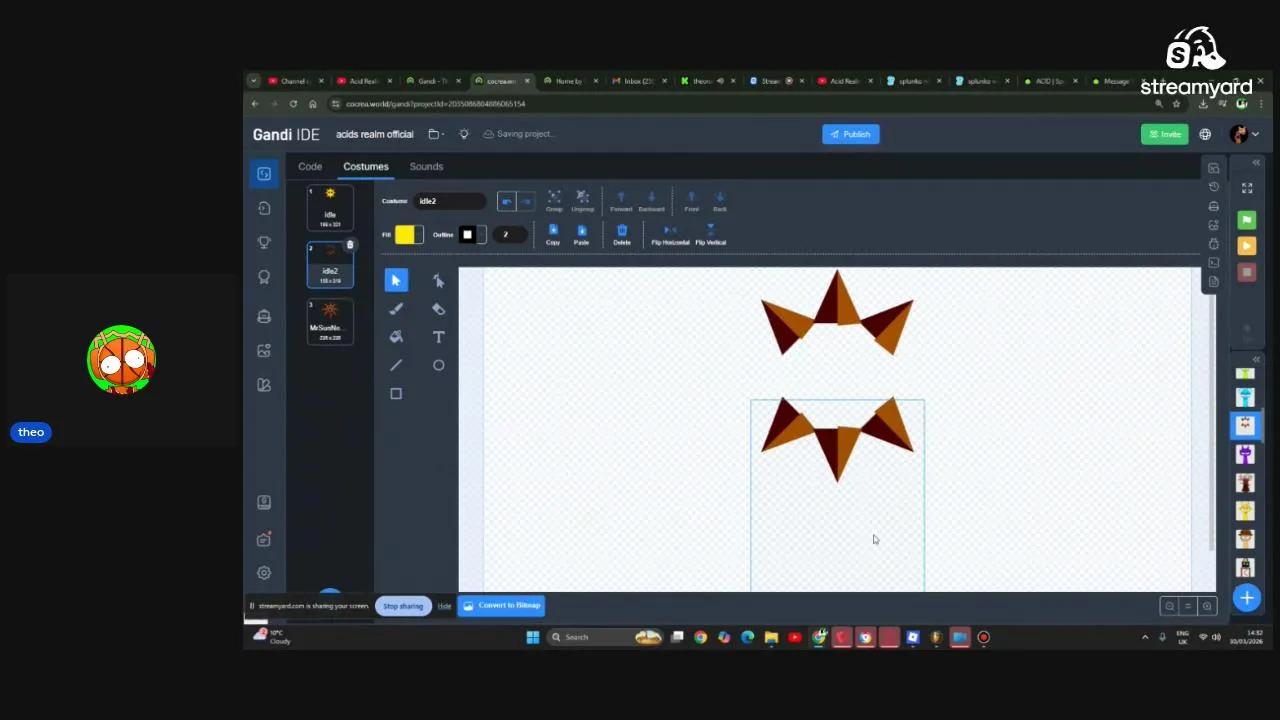Reset the canvas zoom

1188,606
